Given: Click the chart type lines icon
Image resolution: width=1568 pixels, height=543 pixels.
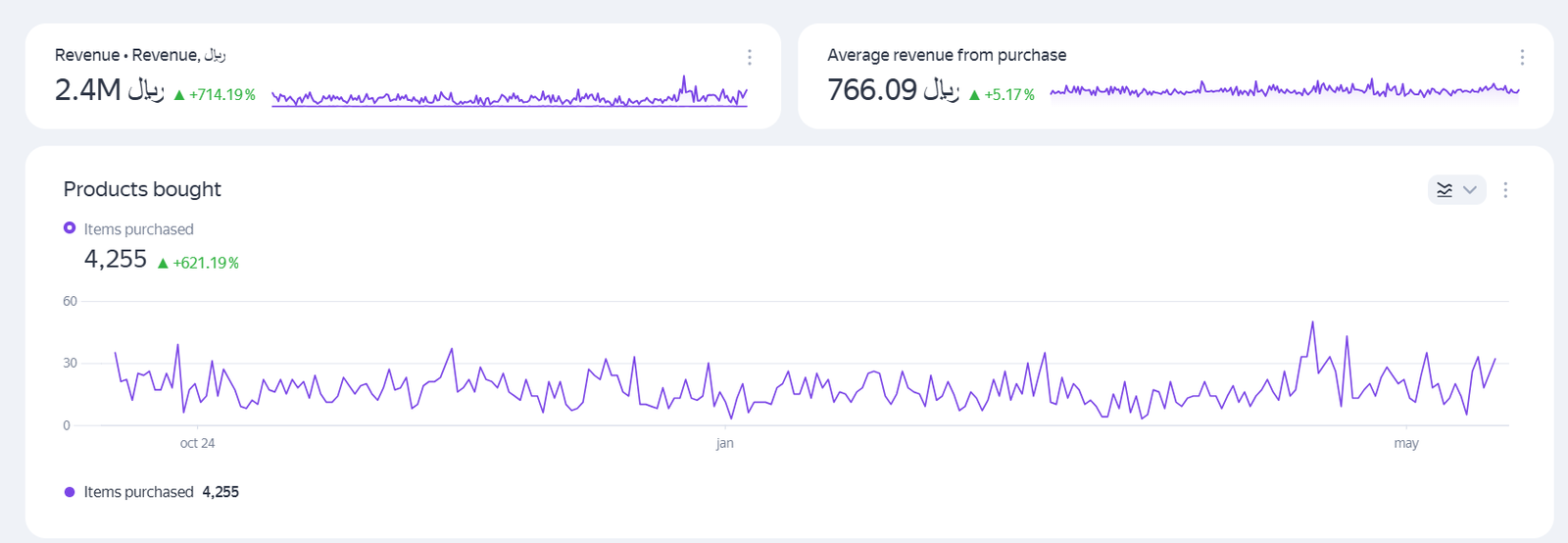Looking at the screenshot, I should 1445,190.
